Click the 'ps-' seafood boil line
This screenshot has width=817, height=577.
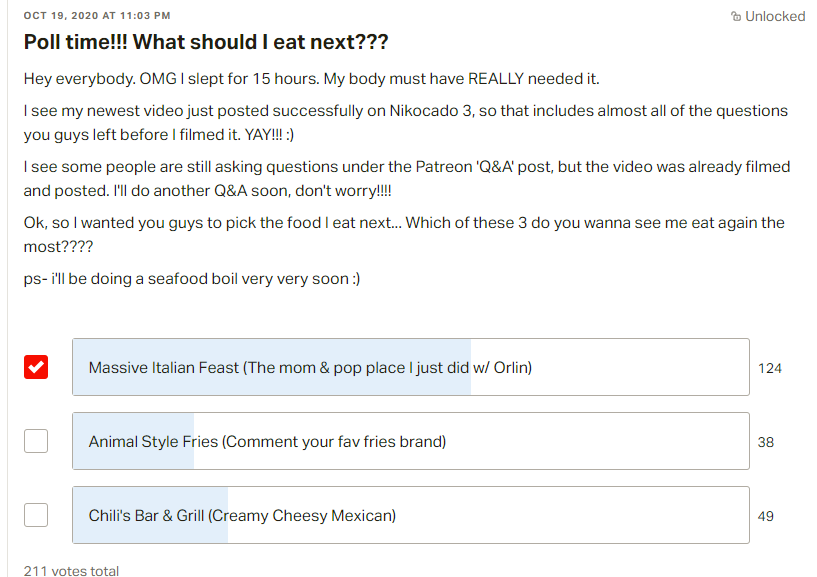(192, 279)
